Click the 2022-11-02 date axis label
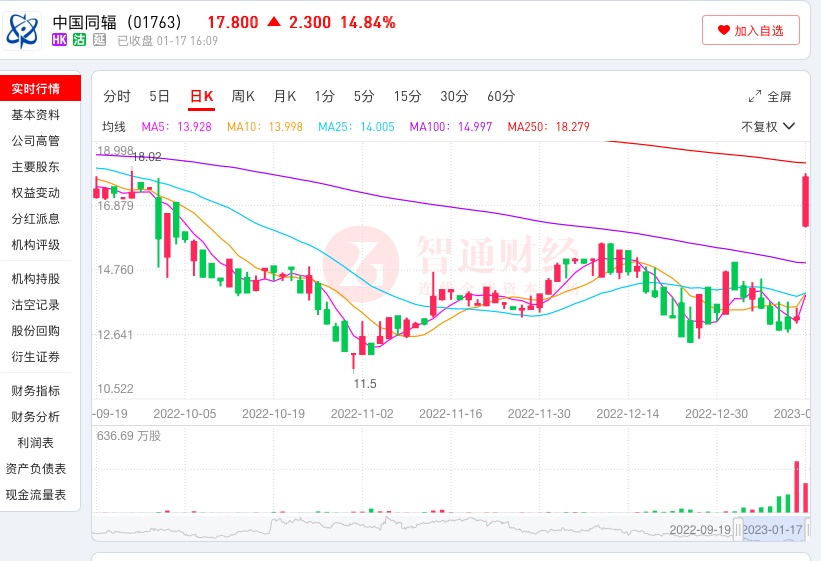 click(362, 414)
